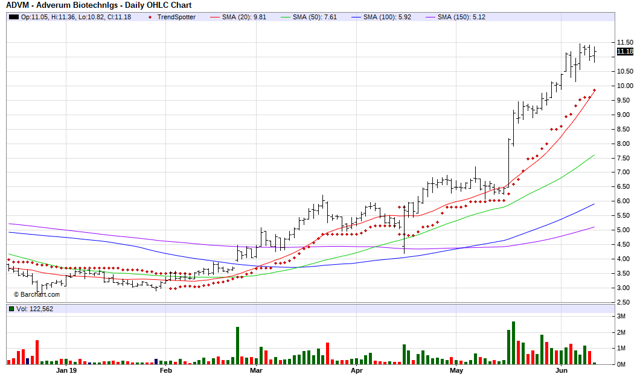Click the 'Jun' date axis label
640x389 pixels.
tap(562, 371)
